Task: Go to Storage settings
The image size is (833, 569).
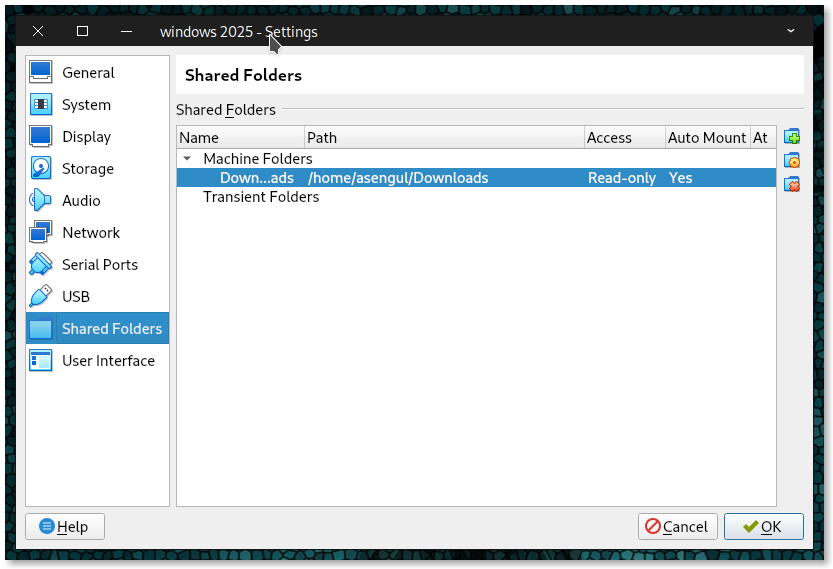Action: (98, 168)
